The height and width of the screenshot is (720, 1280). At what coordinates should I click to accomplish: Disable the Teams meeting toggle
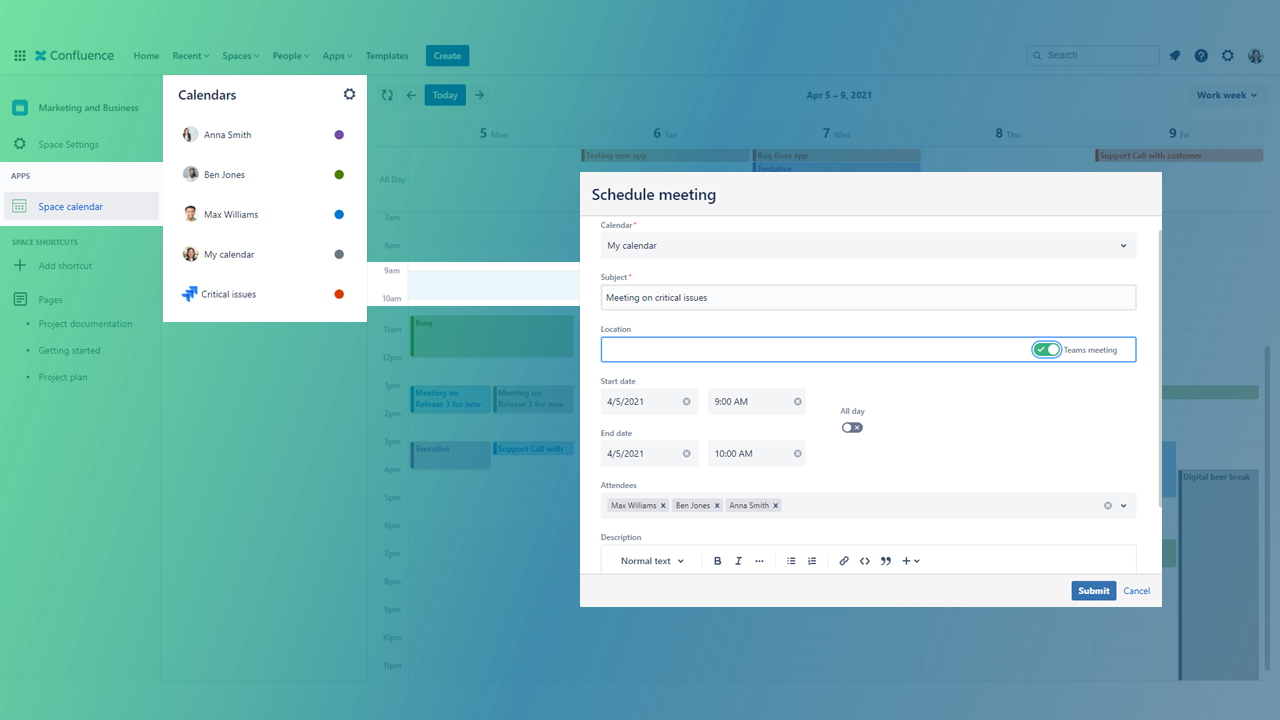coord(1047,349)
